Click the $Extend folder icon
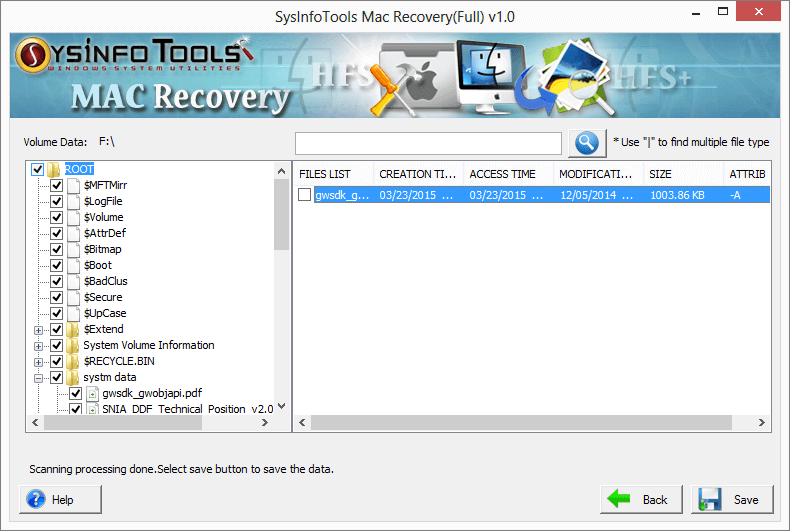Viewport: 790px width, 531px height. pos(73,329)
